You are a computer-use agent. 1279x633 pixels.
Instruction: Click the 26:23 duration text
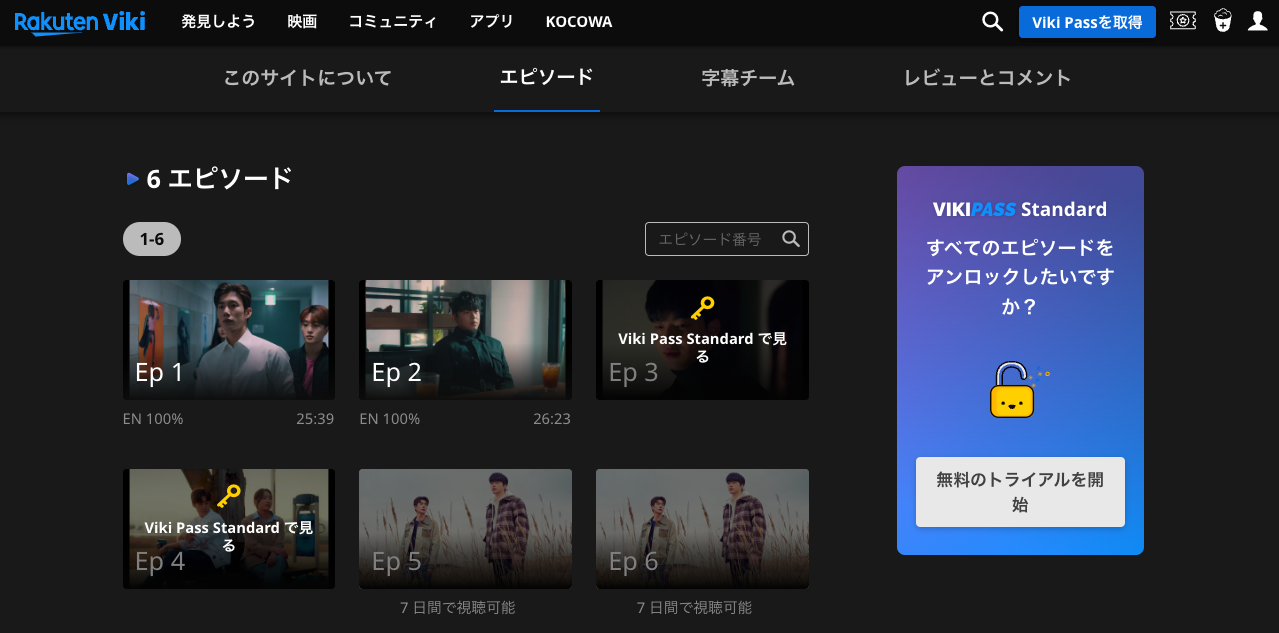pyautogui.click(x=552, y=419)
